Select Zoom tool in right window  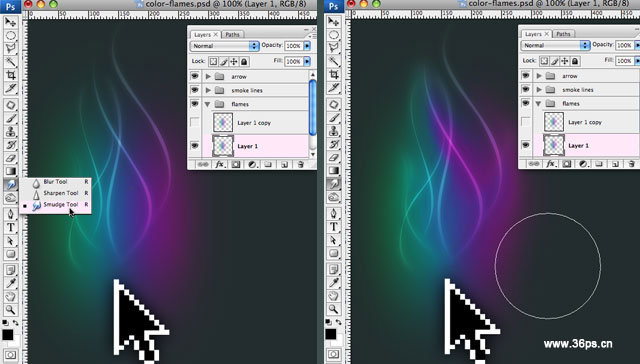pos(334,309)
